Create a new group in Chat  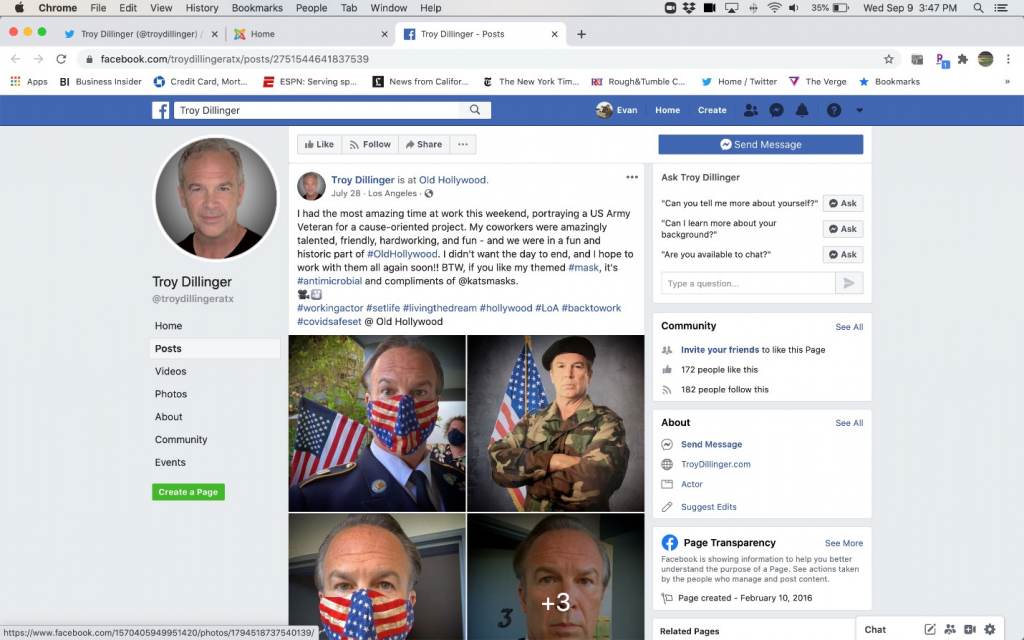[x=950, y=629]
